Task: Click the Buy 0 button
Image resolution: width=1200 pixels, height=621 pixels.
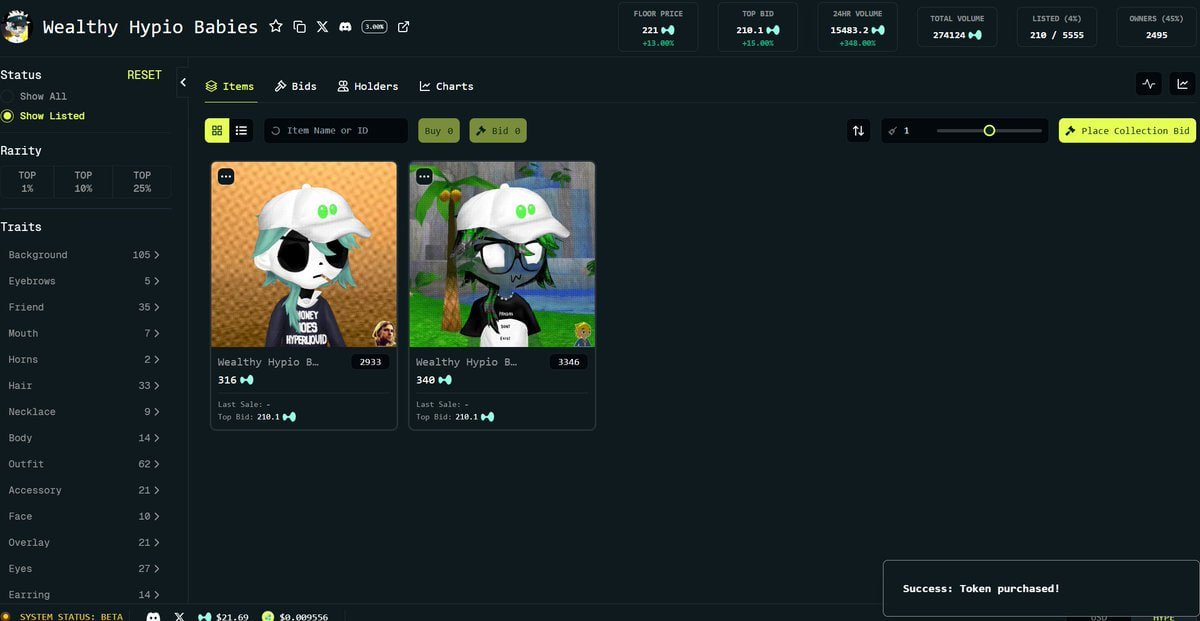Action: point(439,131)
